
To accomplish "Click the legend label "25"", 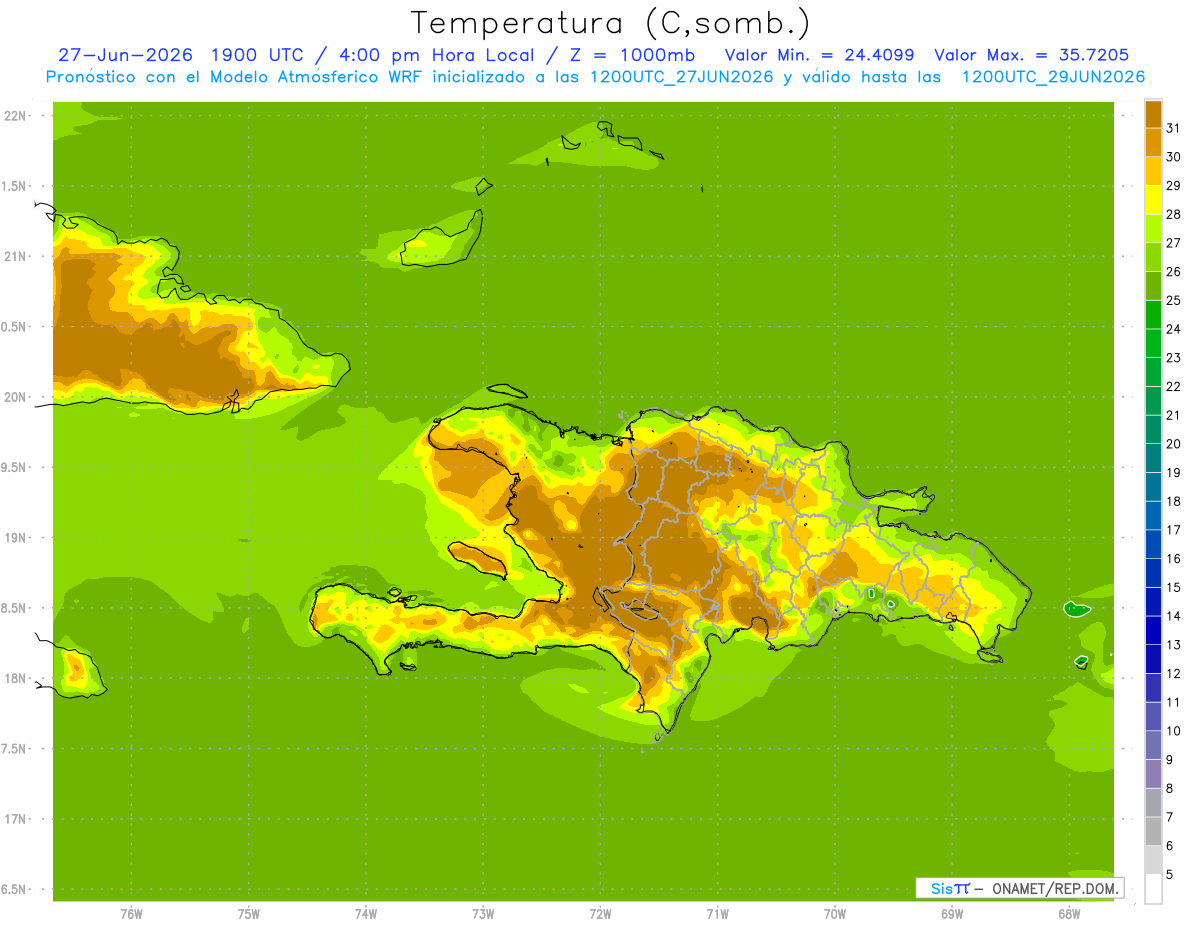I will 1173,300.
